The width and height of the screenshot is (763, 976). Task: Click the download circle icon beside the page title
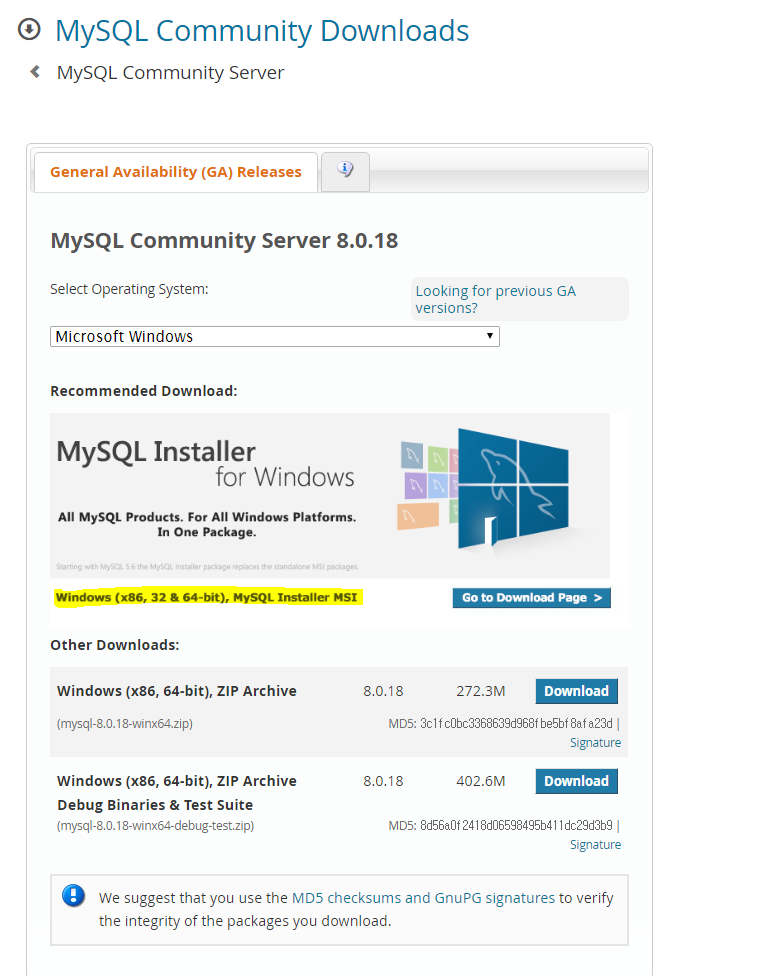(29, 29)
